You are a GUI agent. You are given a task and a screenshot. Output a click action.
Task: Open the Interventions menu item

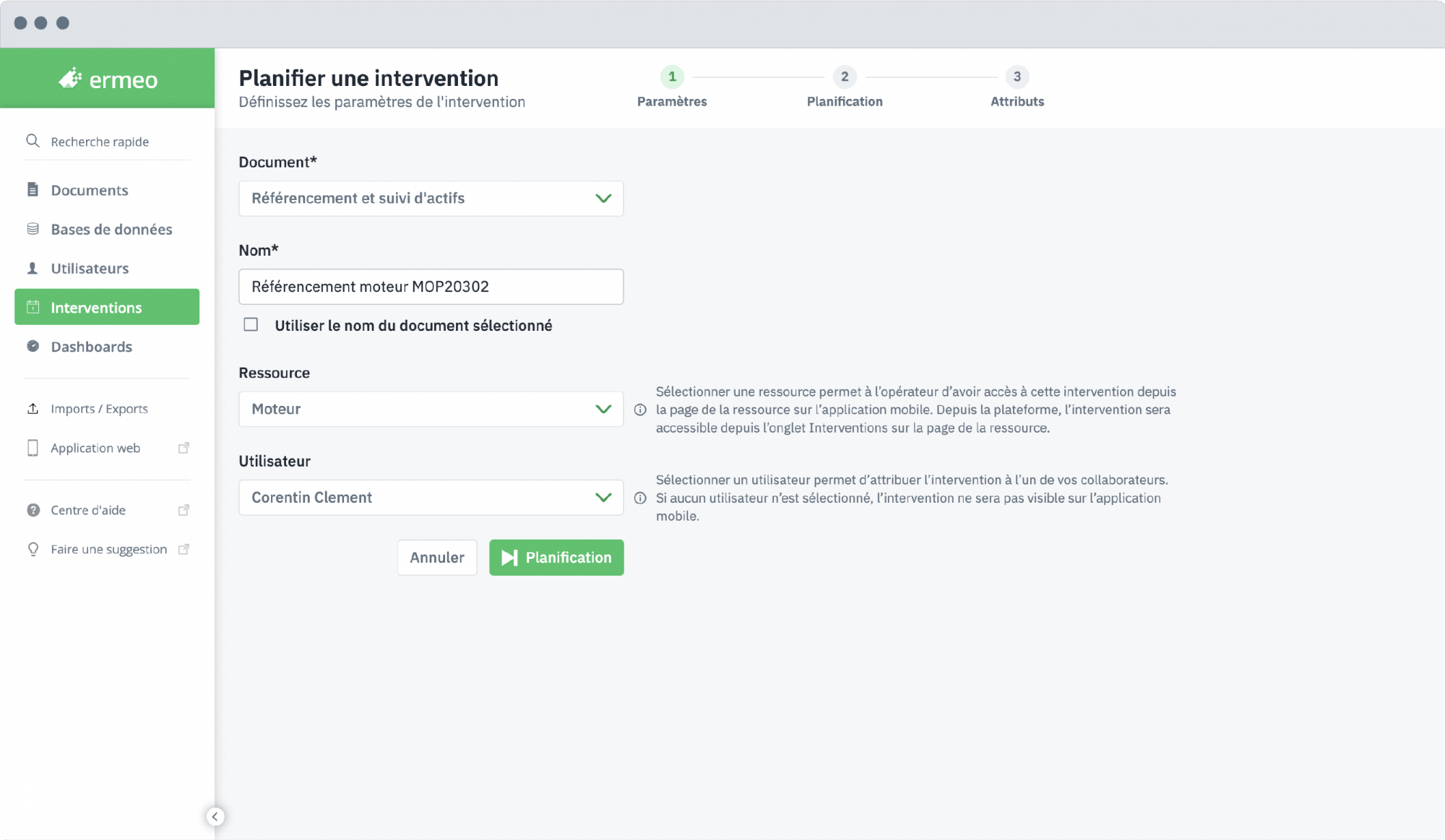click(x=107, y=307)
